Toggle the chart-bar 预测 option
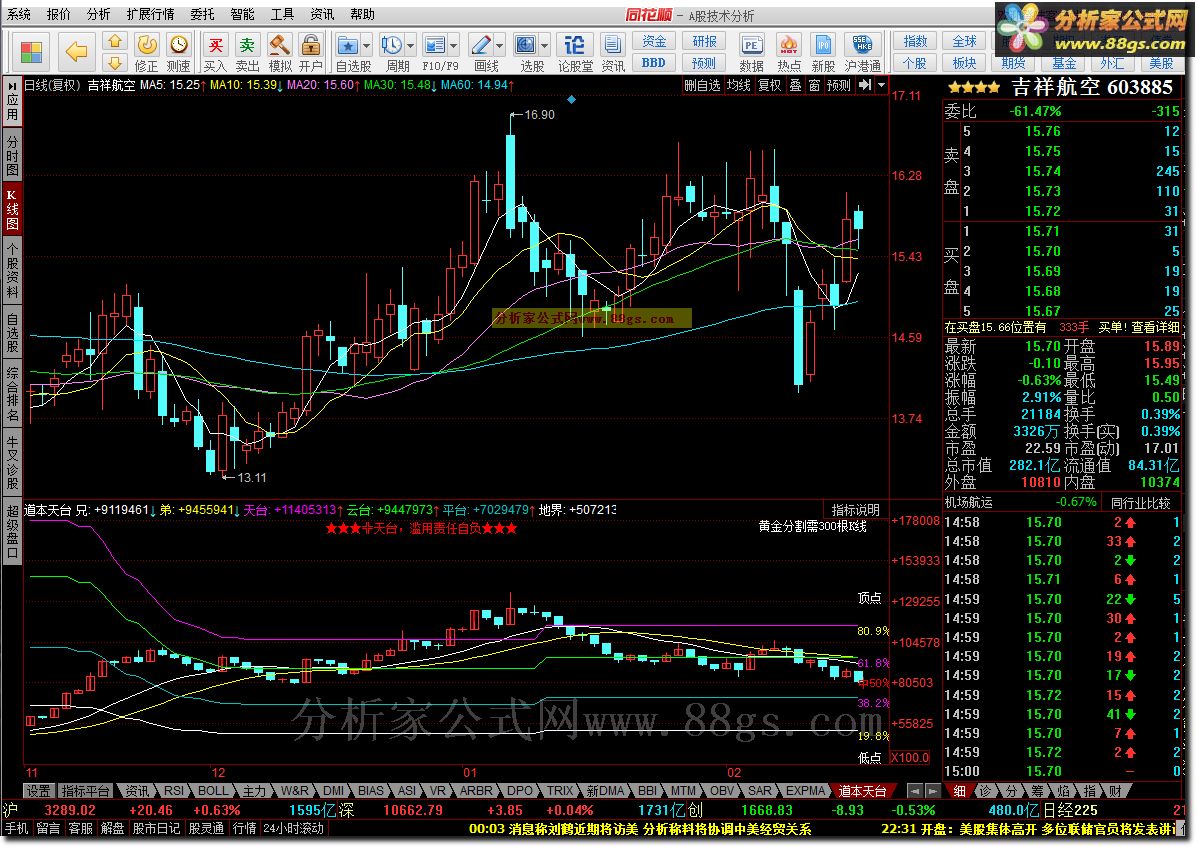 839,85
